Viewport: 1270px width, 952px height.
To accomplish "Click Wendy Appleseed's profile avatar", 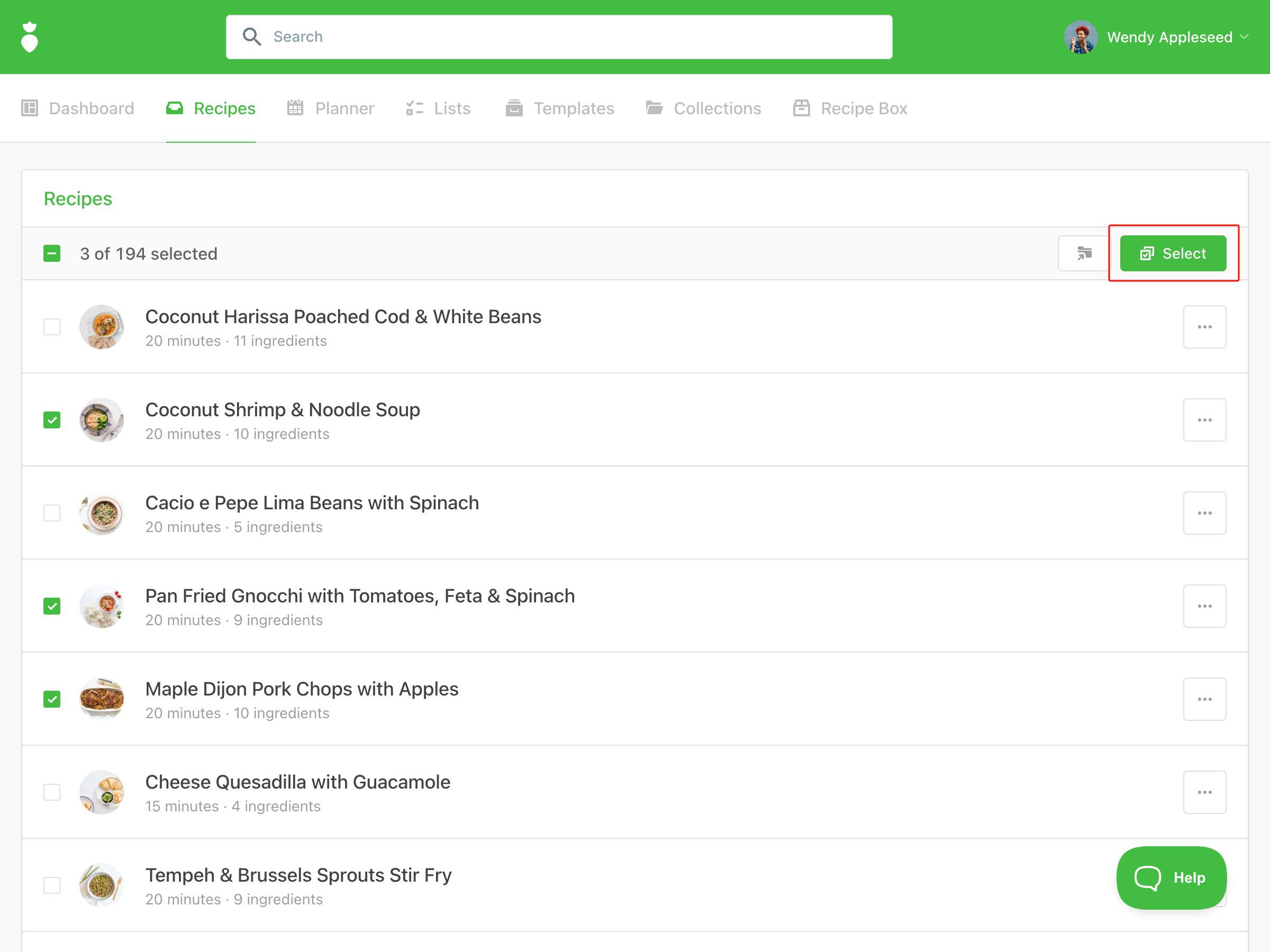I will (1081, 38).
